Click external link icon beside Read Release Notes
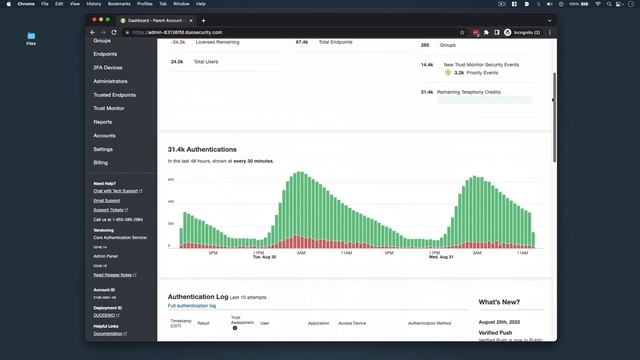640x360 pixels. click(x=135, y=275)
